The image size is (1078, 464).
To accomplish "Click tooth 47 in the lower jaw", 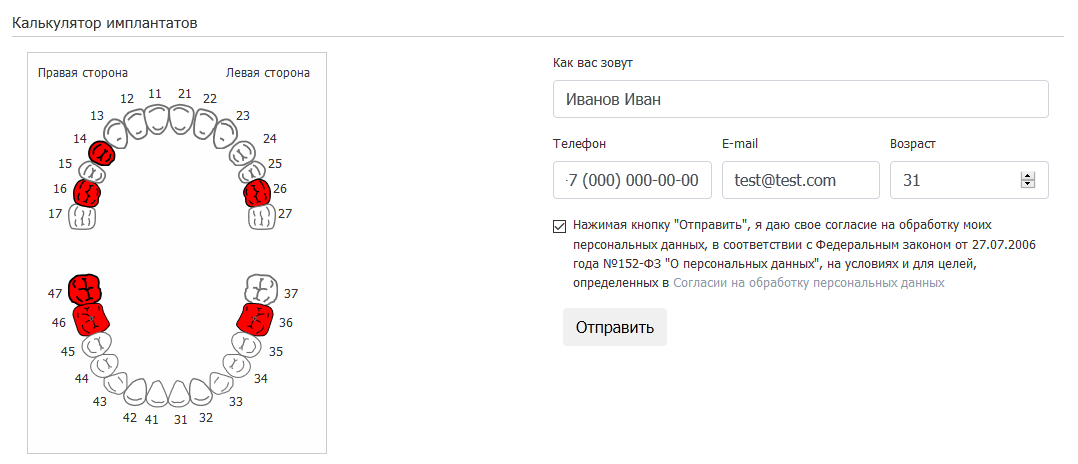I will coord(84,290).
